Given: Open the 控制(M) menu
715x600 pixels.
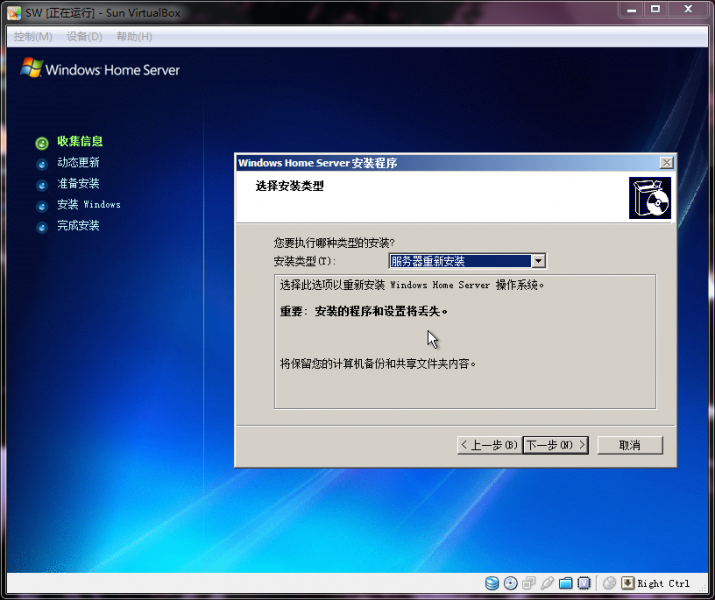Looking at the screenshot, I should click(x=33, y=36).
